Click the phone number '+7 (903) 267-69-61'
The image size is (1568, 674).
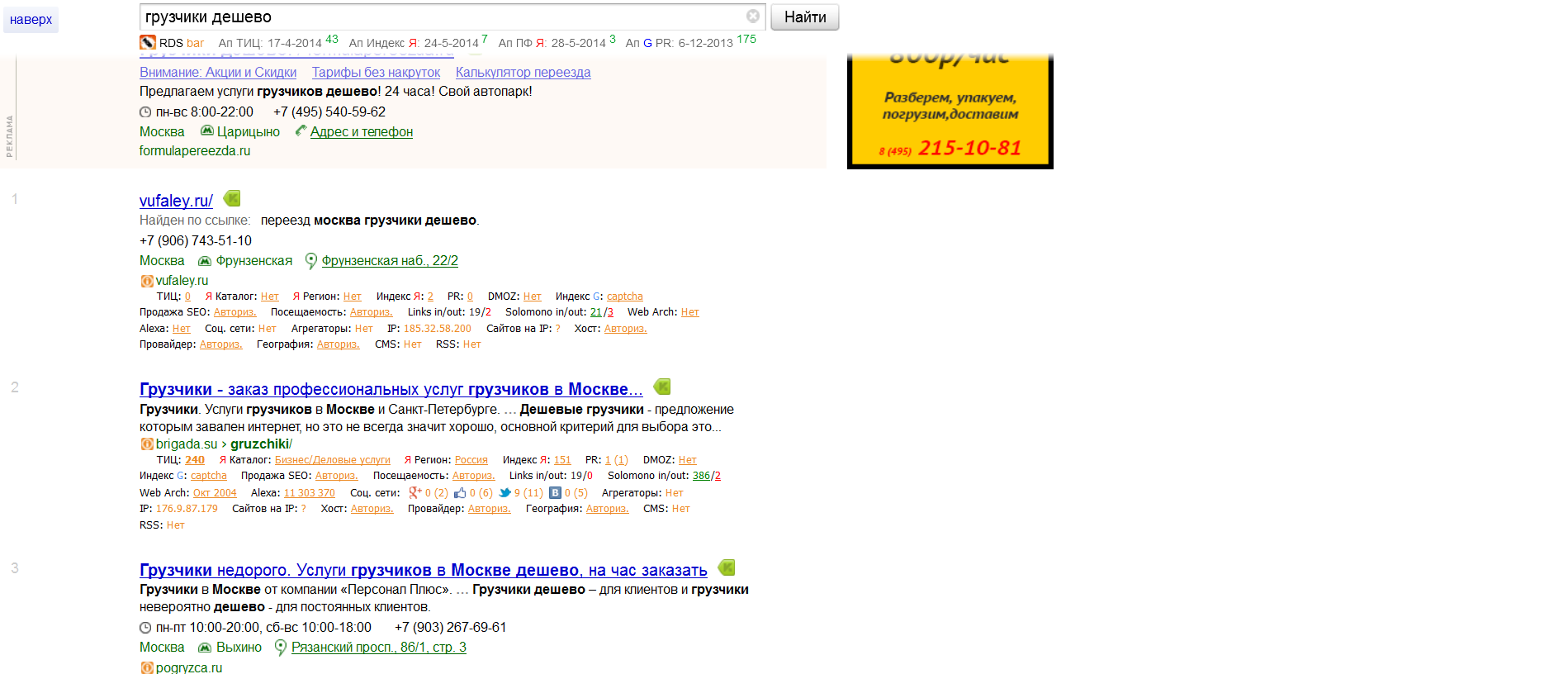(x=451, y=627)
